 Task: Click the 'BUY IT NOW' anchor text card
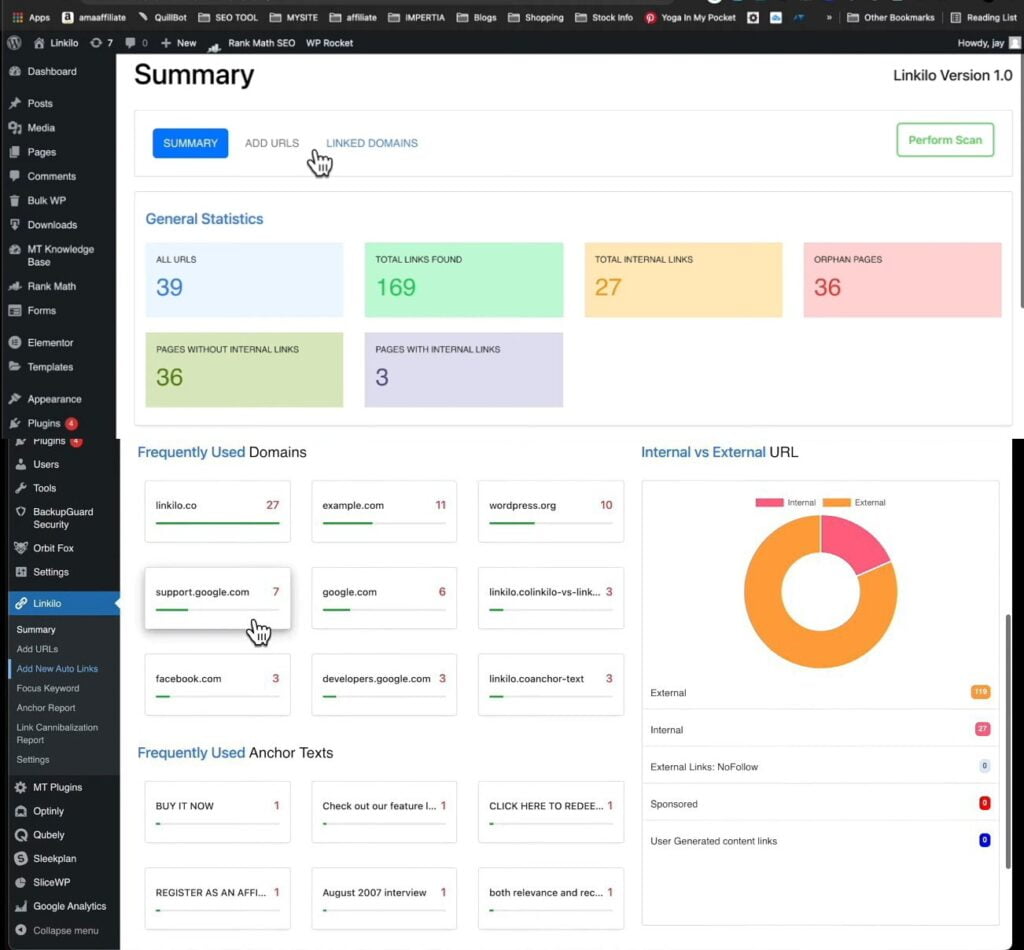pos(217,812)
